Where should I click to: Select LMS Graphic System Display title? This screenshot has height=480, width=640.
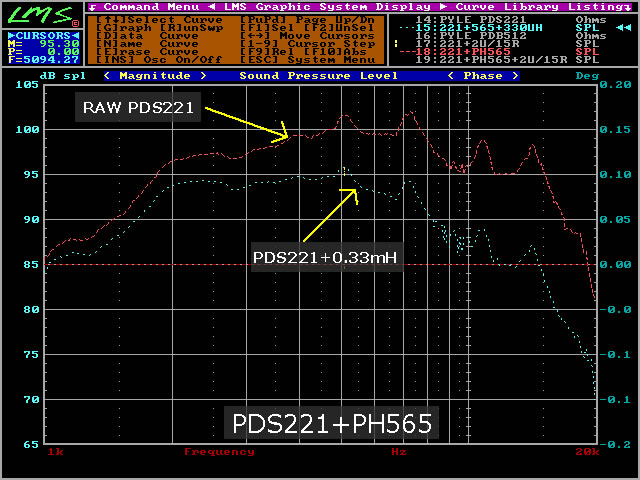pos(327,7)
